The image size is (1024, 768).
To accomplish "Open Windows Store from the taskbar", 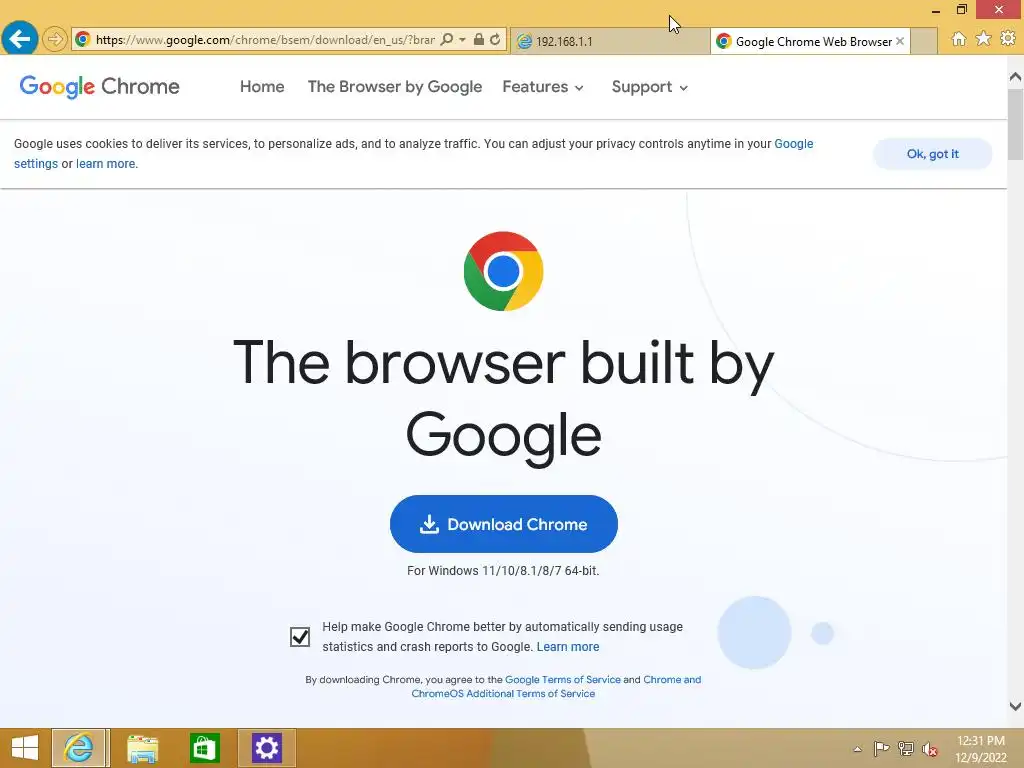I will [204, 748].
